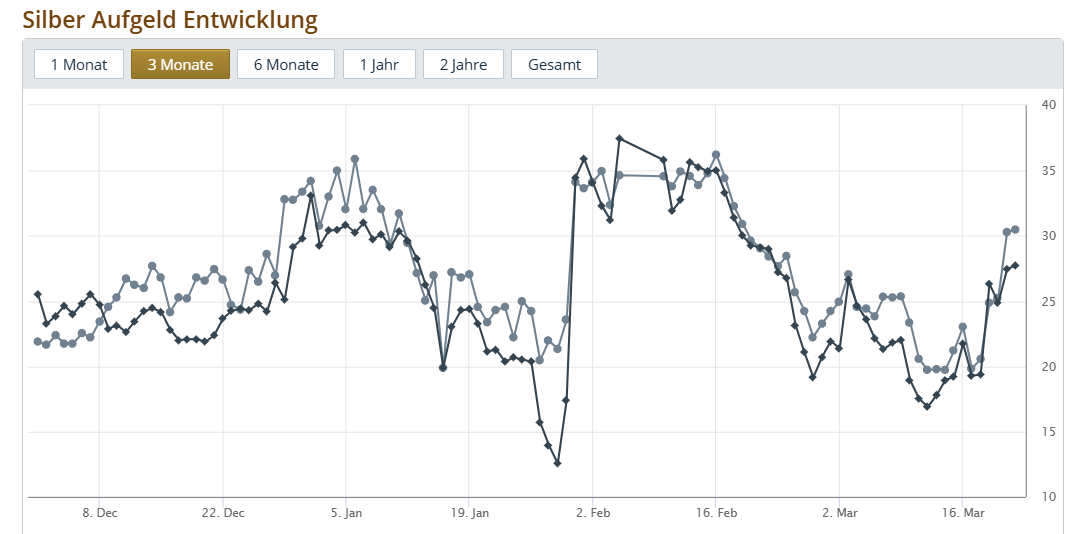Display the 2 Jahre chart period
Image resolution: width=1076 pixels, height=534 pixels.
point(463,64)
